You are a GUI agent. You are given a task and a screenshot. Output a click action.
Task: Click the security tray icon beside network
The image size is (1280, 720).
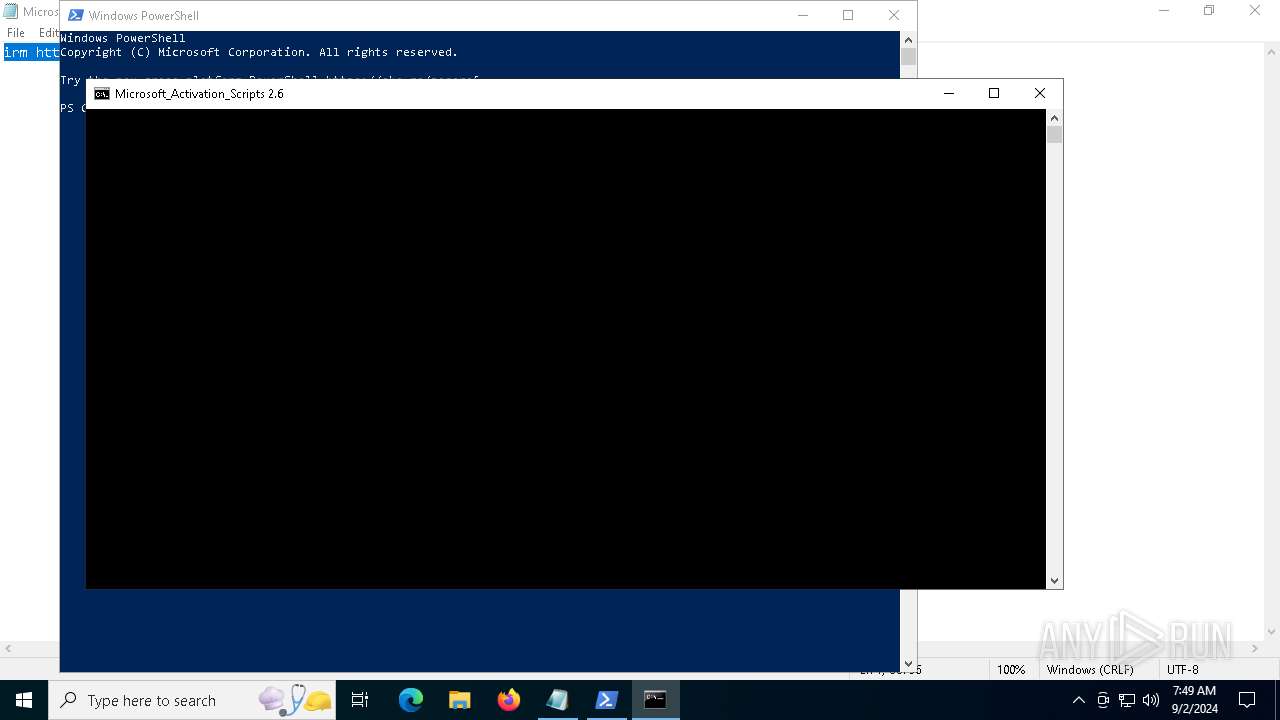(x=1103, y=700)
